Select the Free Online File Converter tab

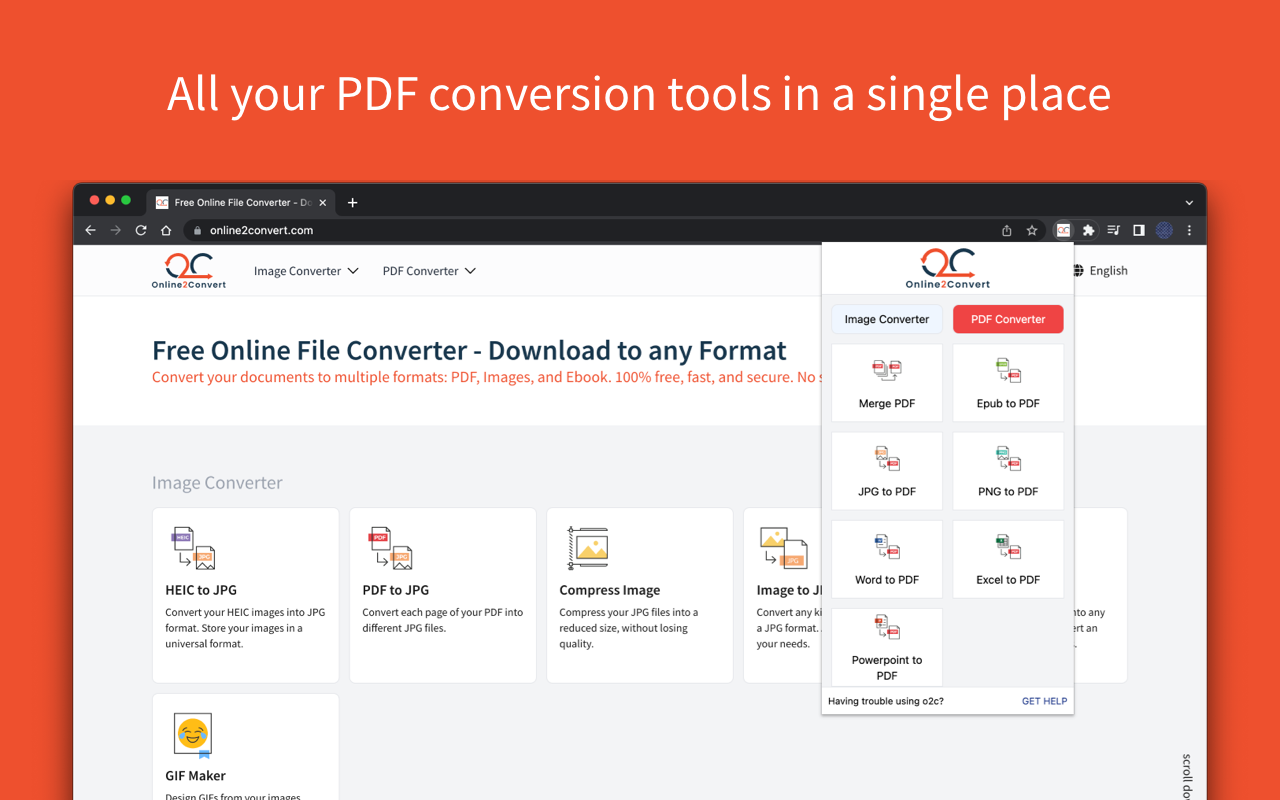(241, 202)
